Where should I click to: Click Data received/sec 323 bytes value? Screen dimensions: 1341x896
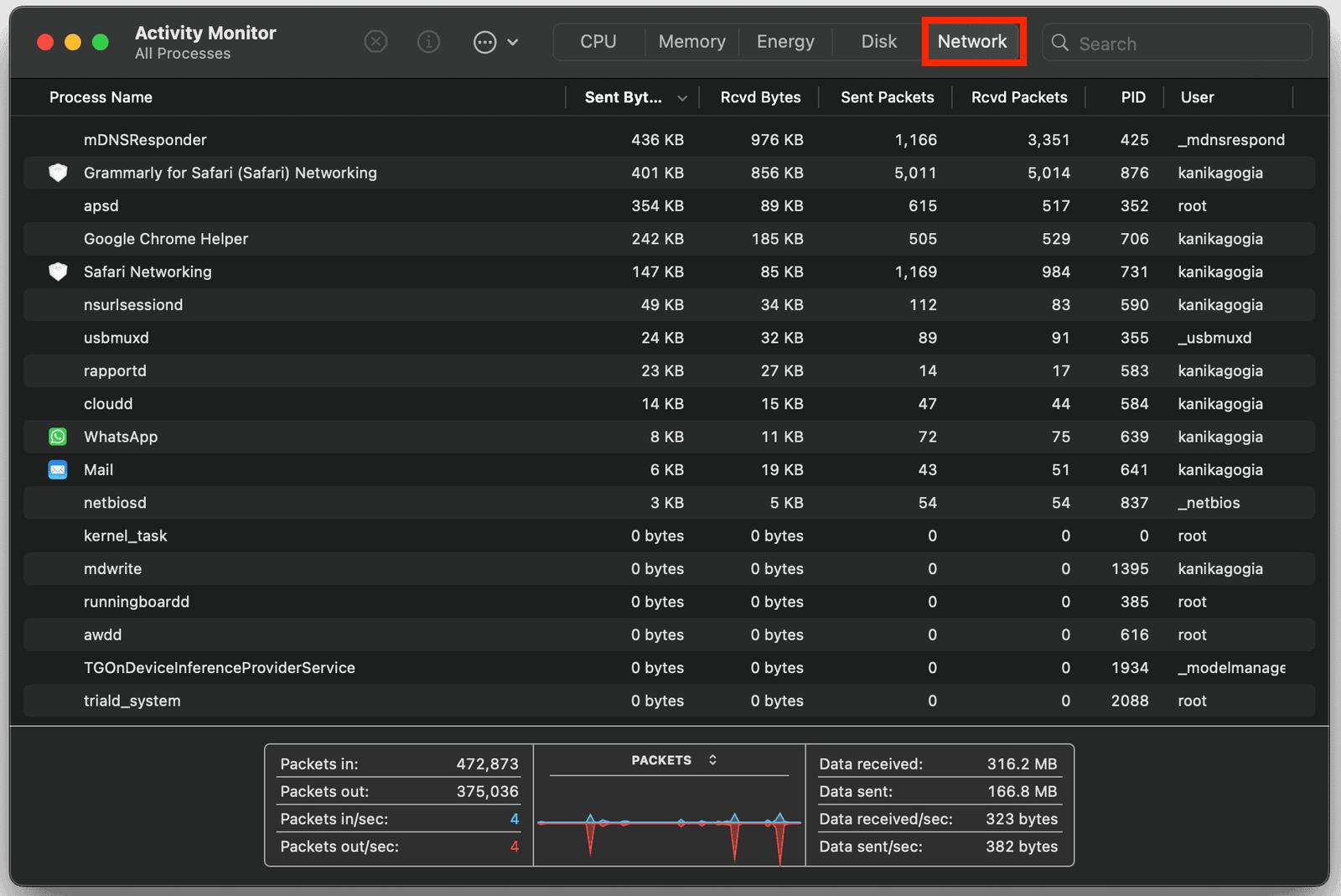tap(1022, 819)
